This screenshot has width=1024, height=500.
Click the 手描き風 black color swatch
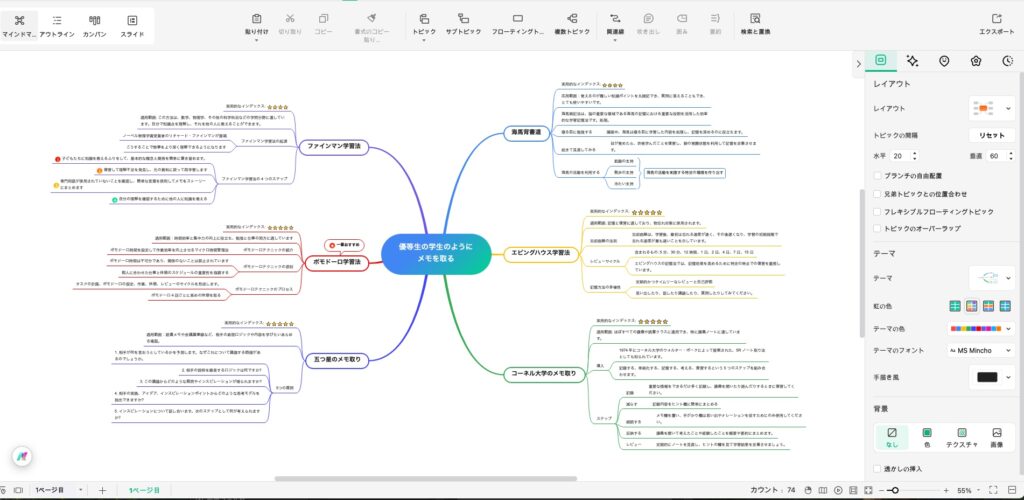(988, 376)
